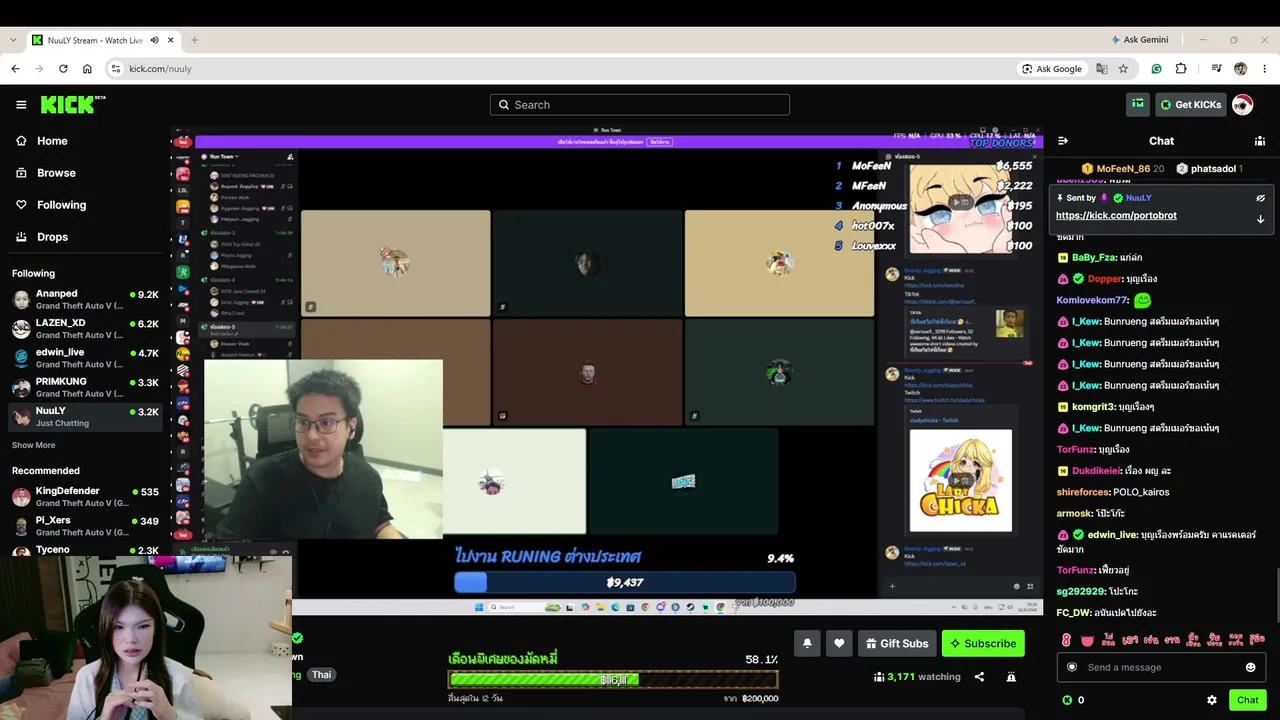
Task: Open chat identity shield badge icon
Action: click(1072, 667)
